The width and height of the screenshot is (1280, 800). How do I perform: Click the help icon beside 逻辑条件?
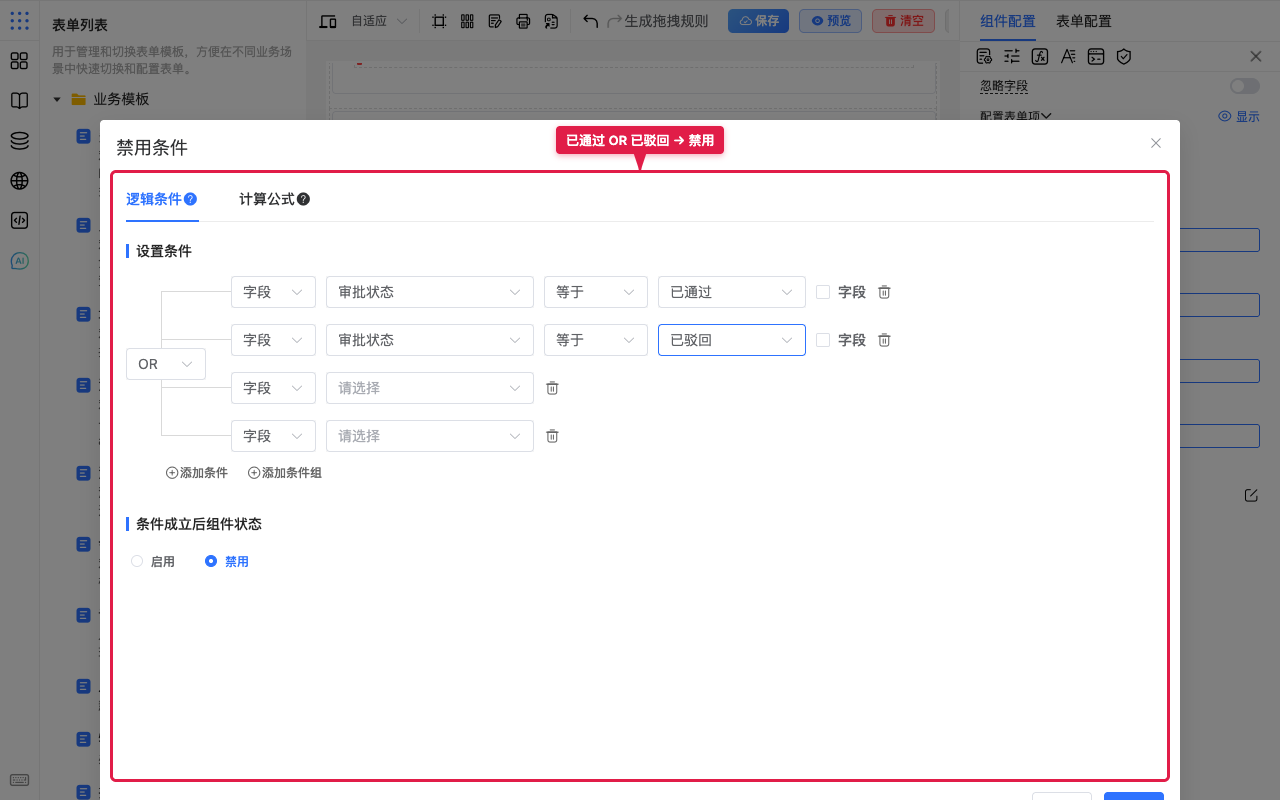[190, 199]
